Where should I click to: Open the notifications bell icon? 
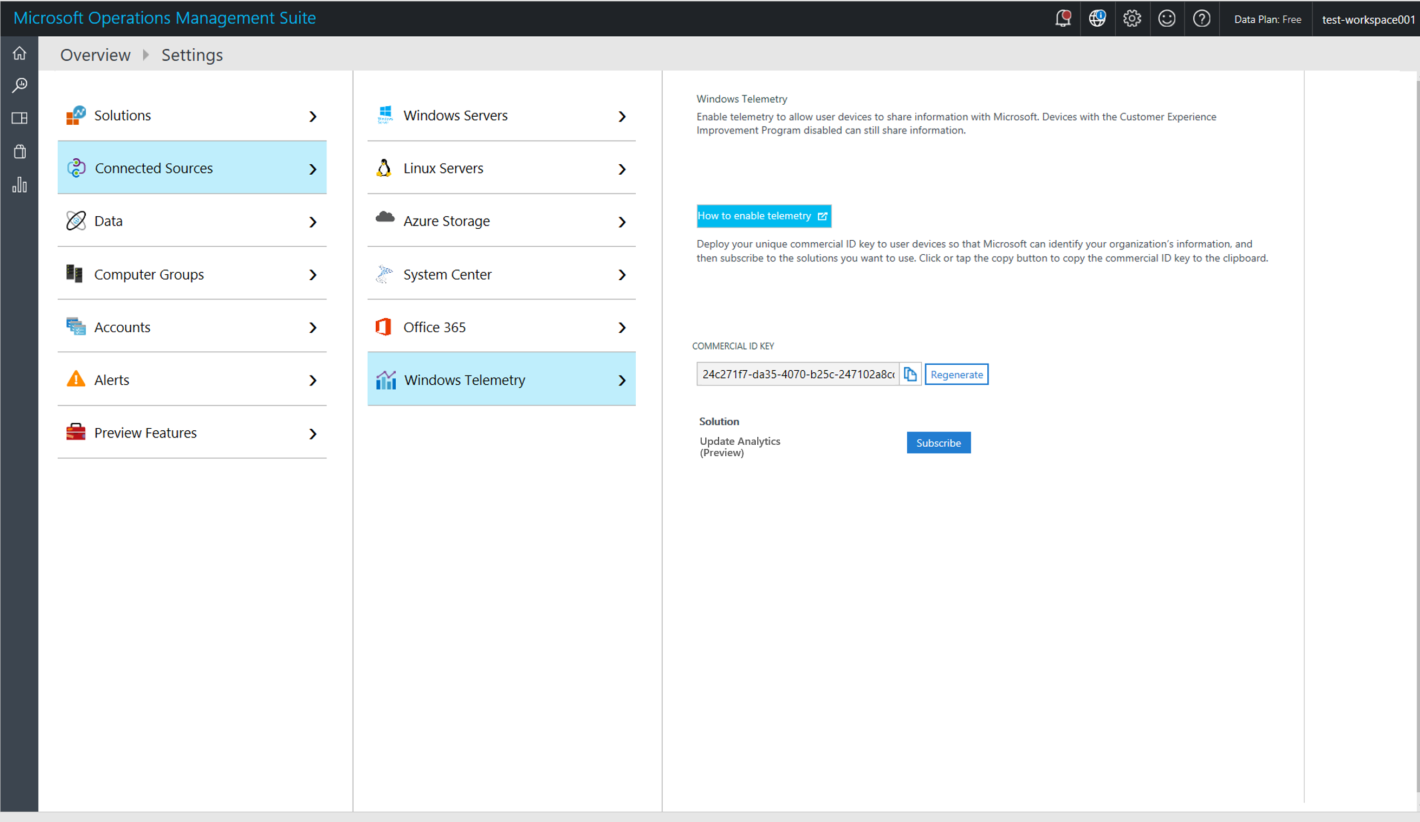click(1063, 18)
